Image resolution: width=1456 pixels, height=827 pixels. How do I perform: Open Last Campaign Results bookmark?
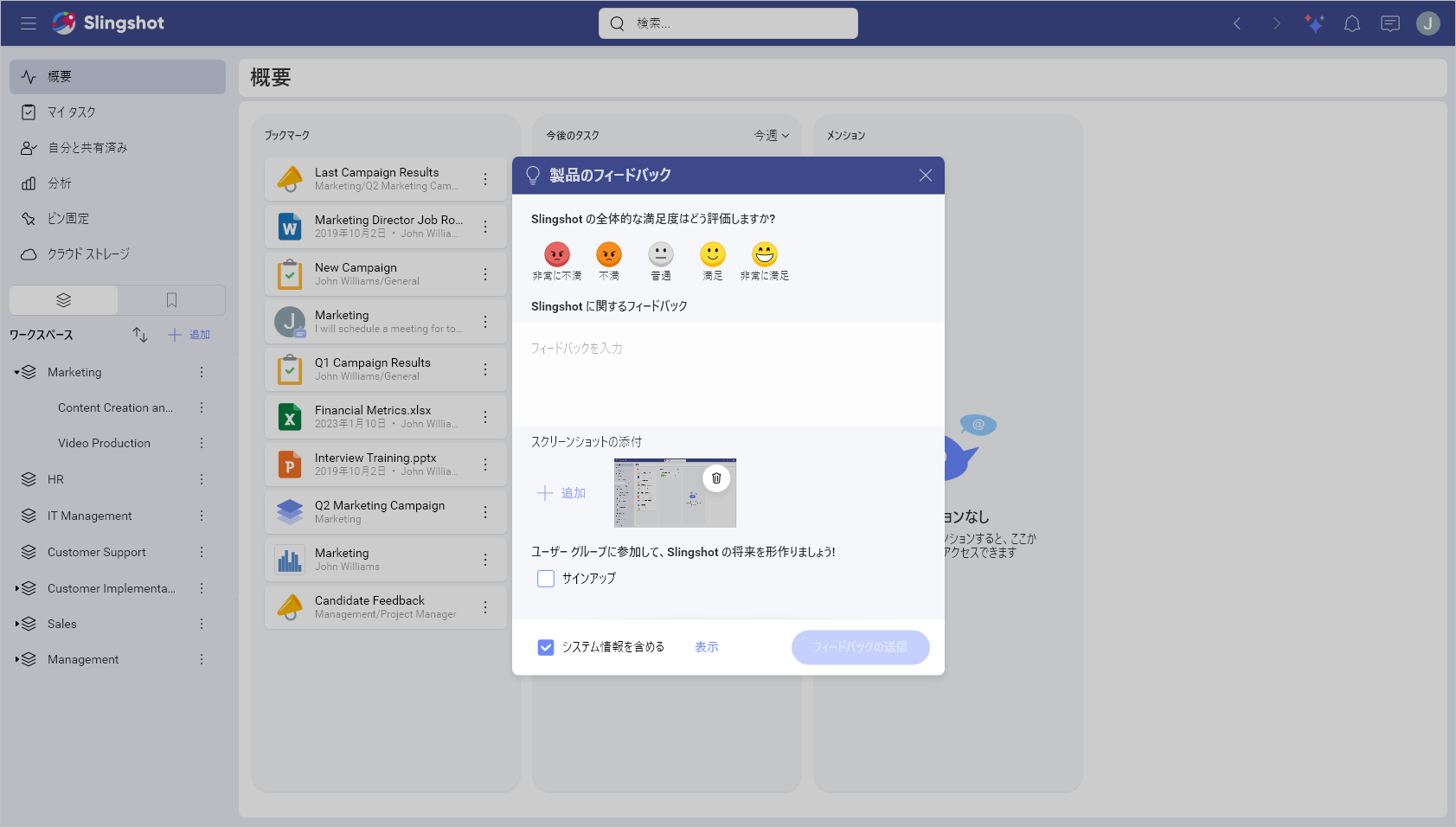(x=386, y=179)
